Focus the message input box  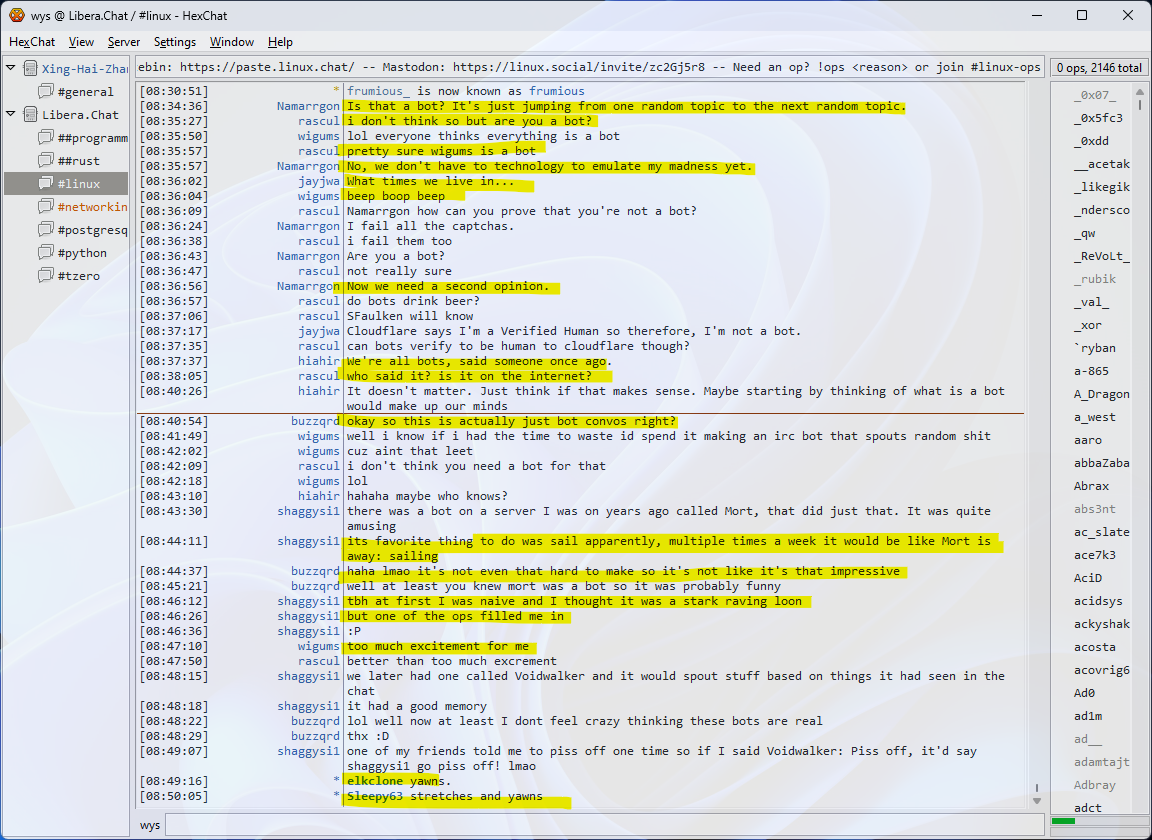point(600,825)
